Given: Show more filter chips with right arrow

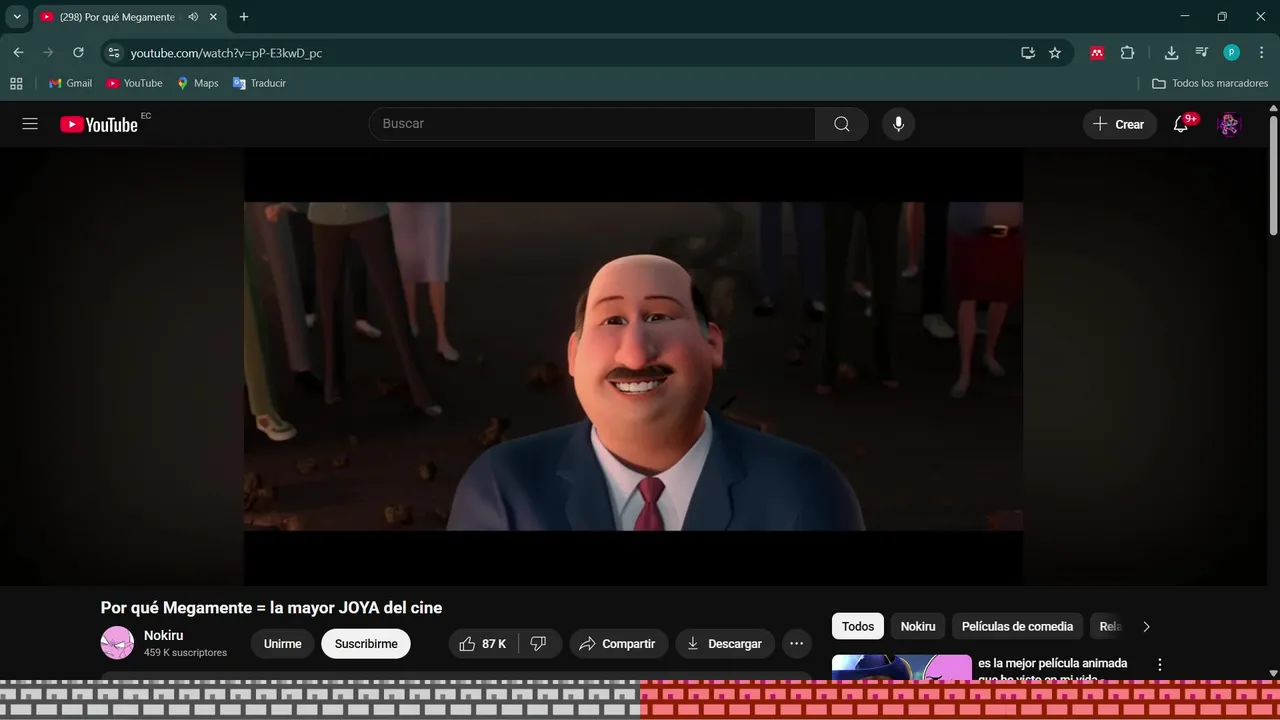Looking at the screenshot, I should (1146, 627).
